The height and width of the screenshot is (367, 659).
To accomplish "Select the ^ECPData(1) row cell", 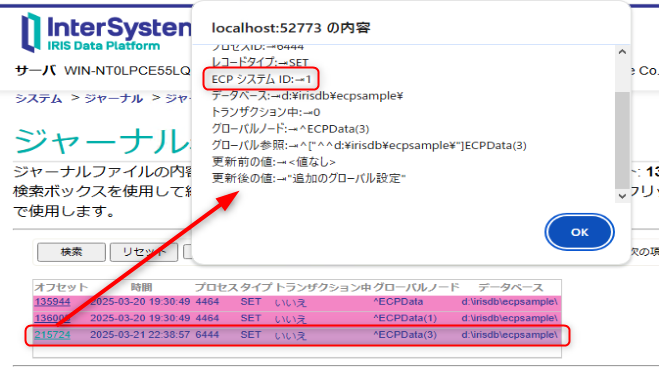I will coord(405,318).
